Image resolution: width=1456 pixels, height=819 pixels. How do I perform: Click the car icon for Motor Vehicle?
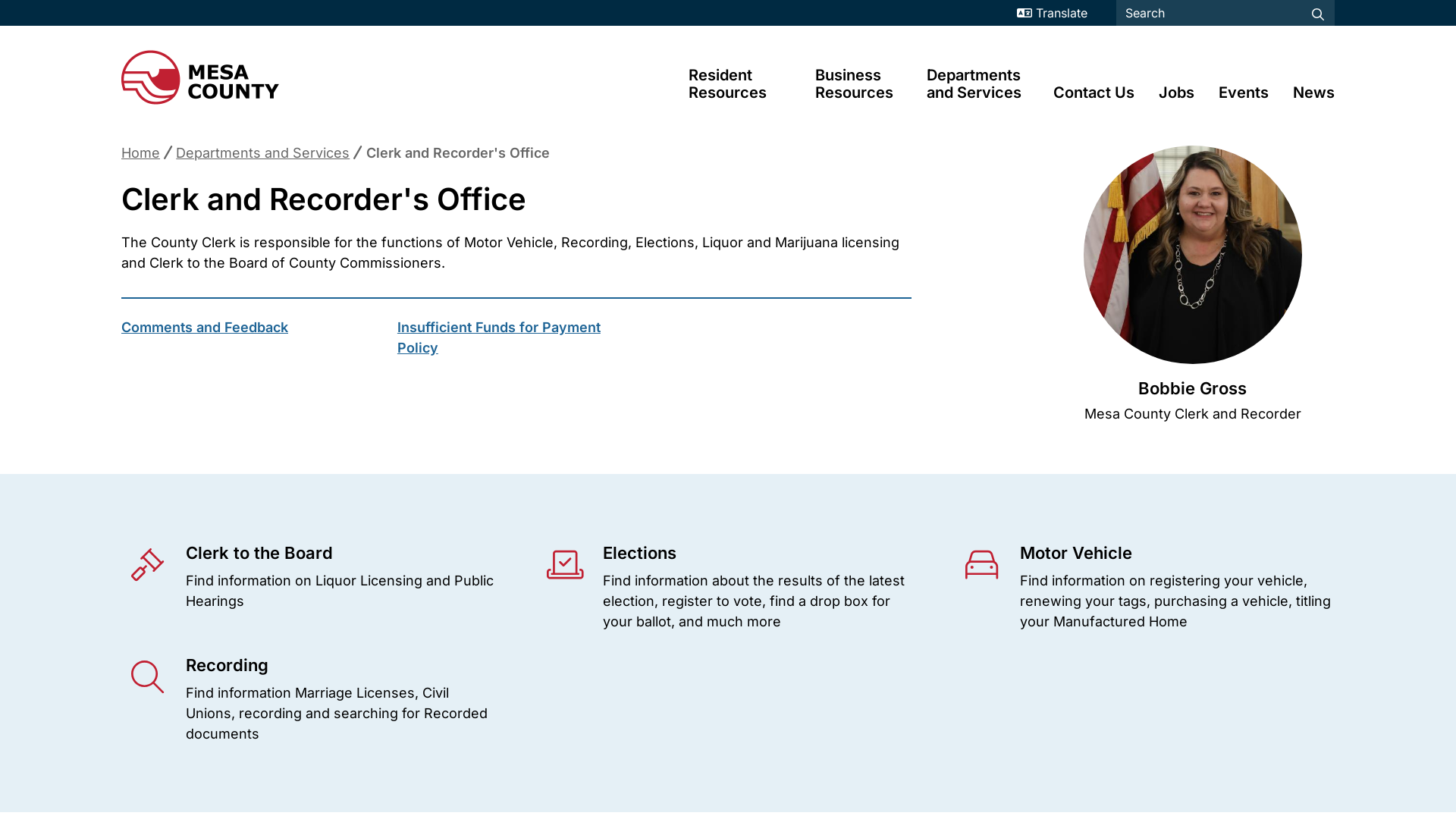coord(981,565)
